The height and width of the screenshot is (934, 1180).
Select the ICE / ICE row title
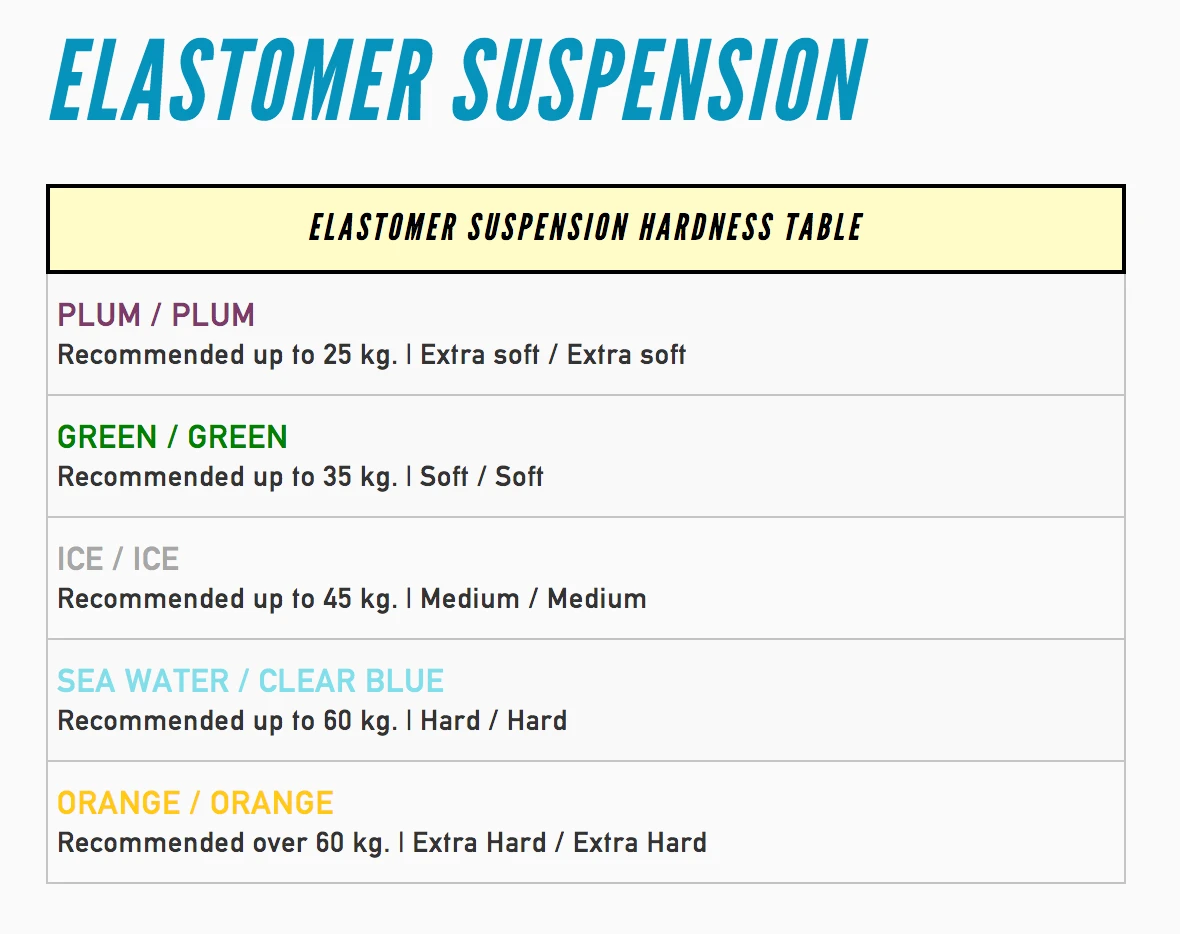click(x=118, y=559)
